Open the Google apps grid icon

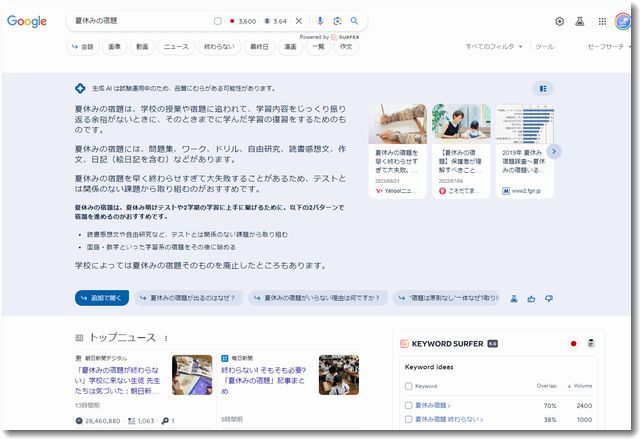pyautogui.click(x=602, y=21)
